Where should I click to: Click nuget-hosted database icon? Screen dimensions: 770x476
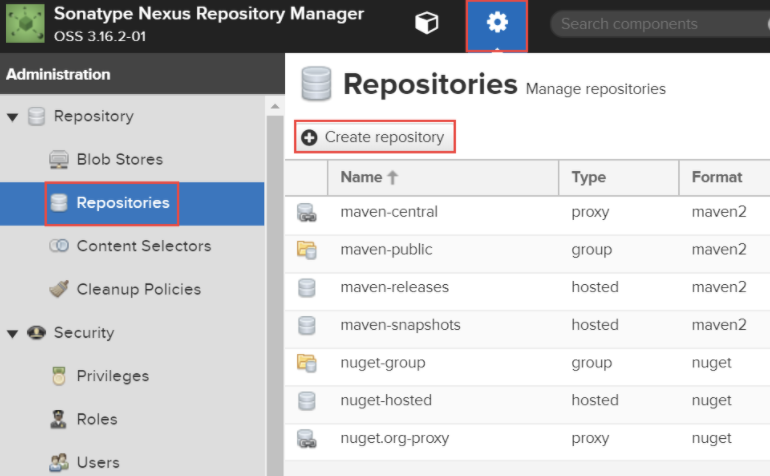(x=306, y=401)
